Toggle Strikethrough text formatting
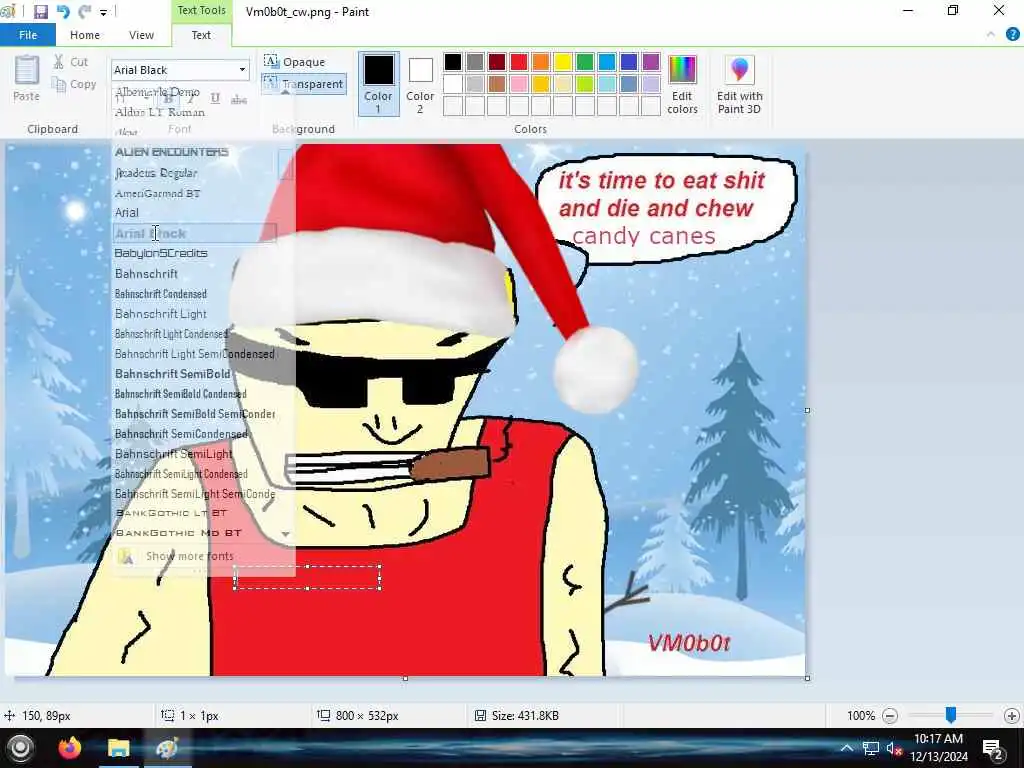The width and height of the screenshot is (1024, 768). coord(239,99)
